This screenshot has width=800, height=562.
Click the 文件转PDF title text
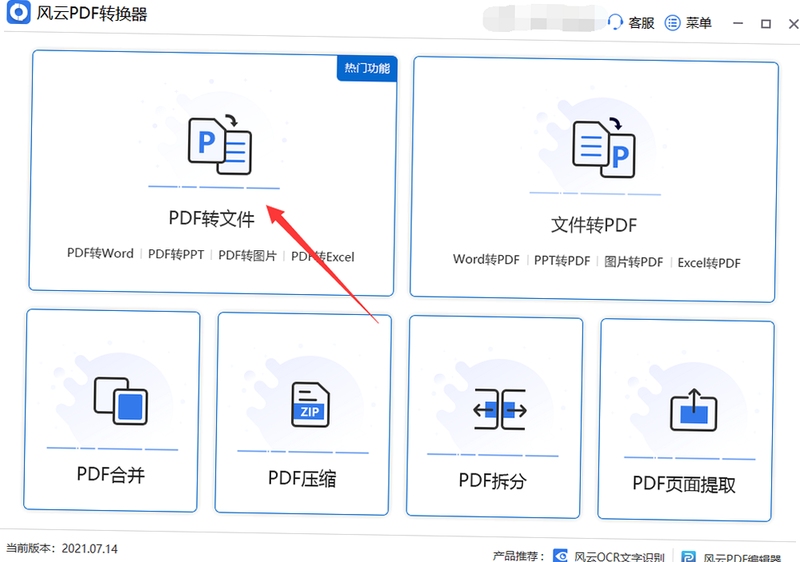click(594, 224)
